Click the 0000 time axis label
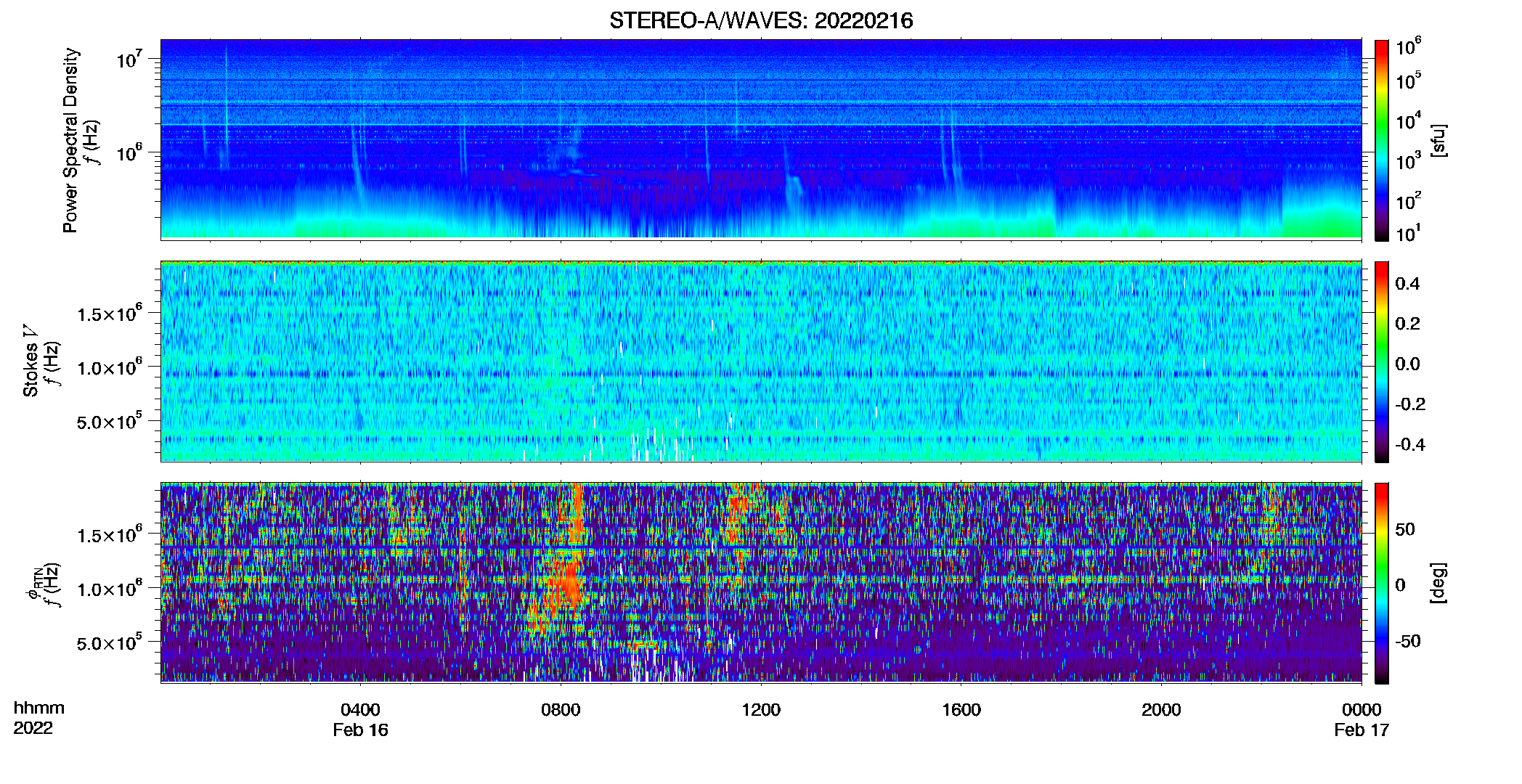 point(1362,710)
